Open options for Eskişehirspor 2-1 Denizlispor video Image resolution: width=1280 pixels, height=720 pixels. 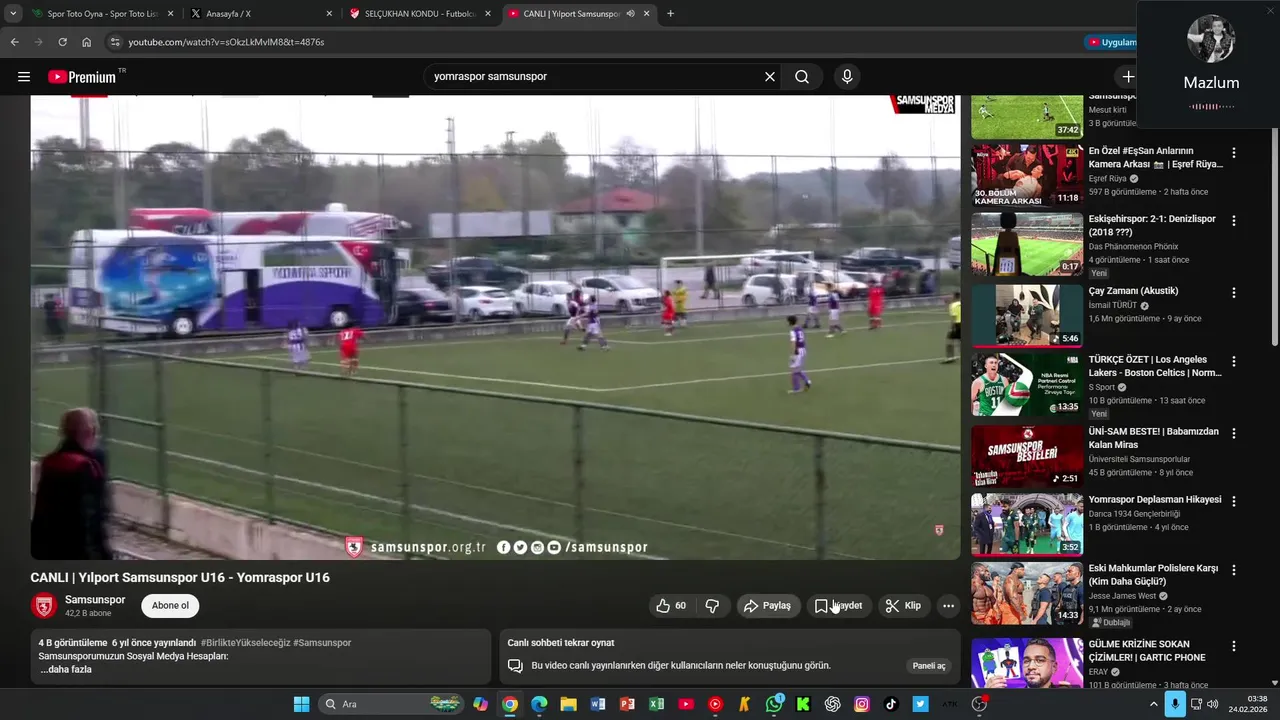click(x=1234, y=221)
